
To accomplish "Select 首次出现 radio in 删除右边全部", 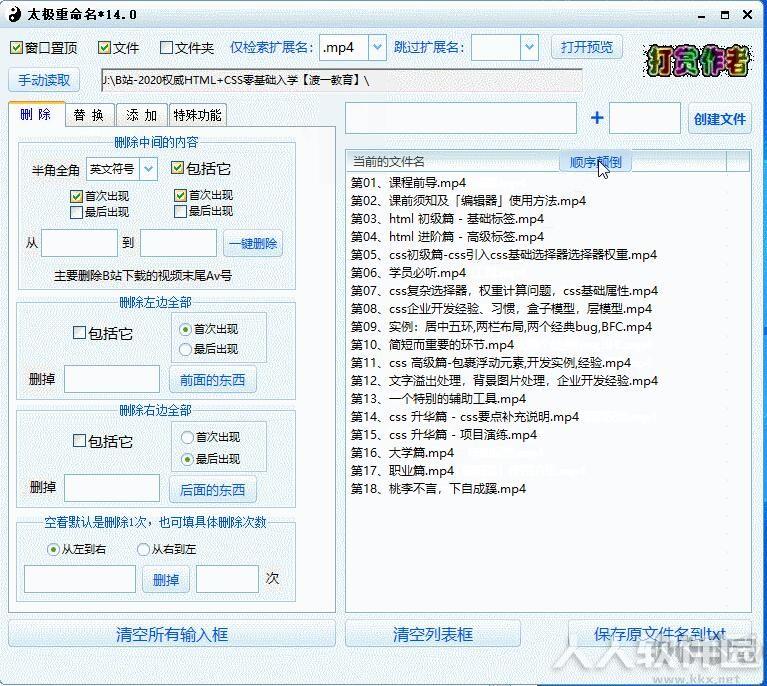I will pos(187,437).
